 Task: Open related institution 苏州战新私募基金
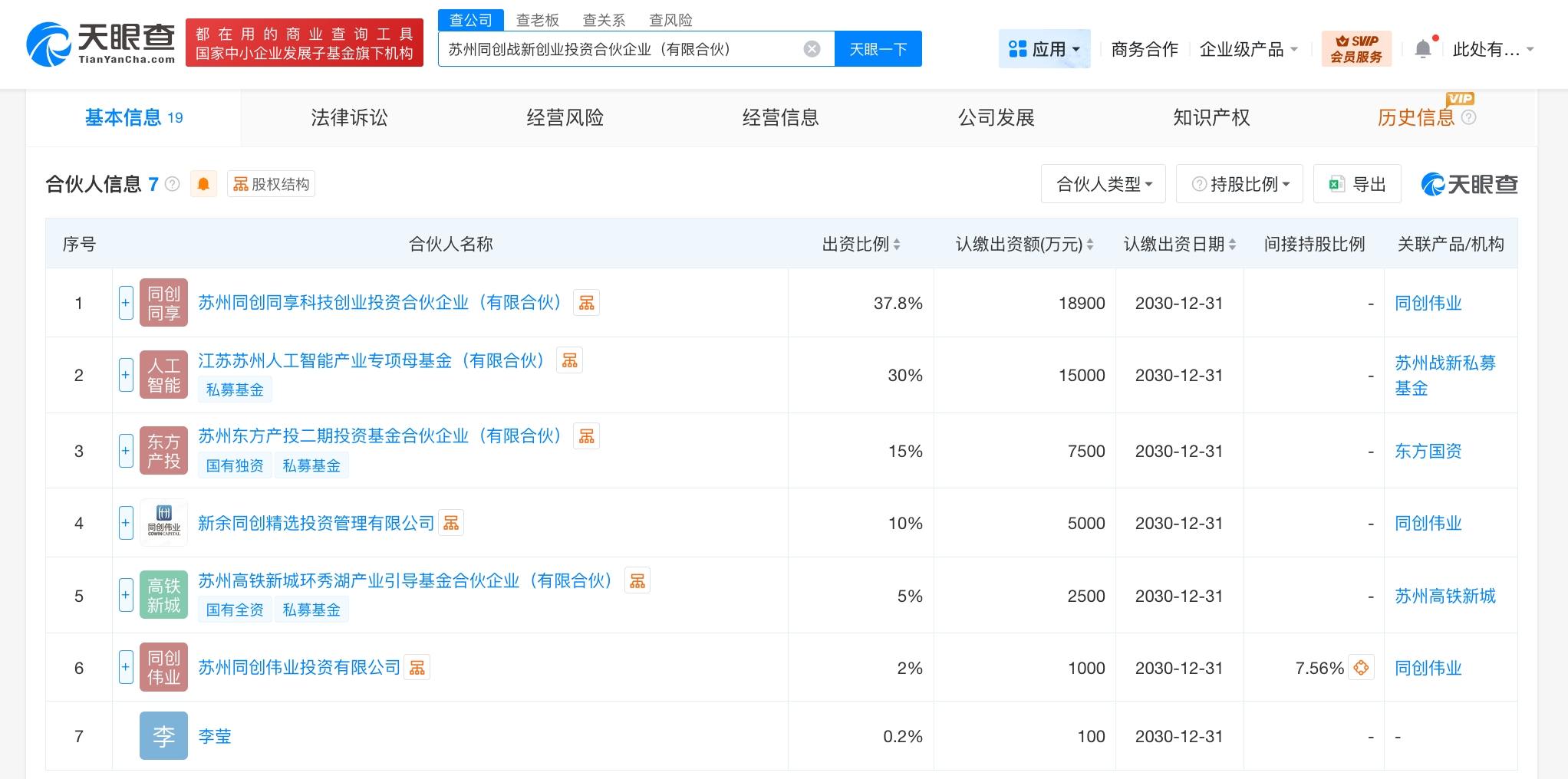[x=1445, y=375]
